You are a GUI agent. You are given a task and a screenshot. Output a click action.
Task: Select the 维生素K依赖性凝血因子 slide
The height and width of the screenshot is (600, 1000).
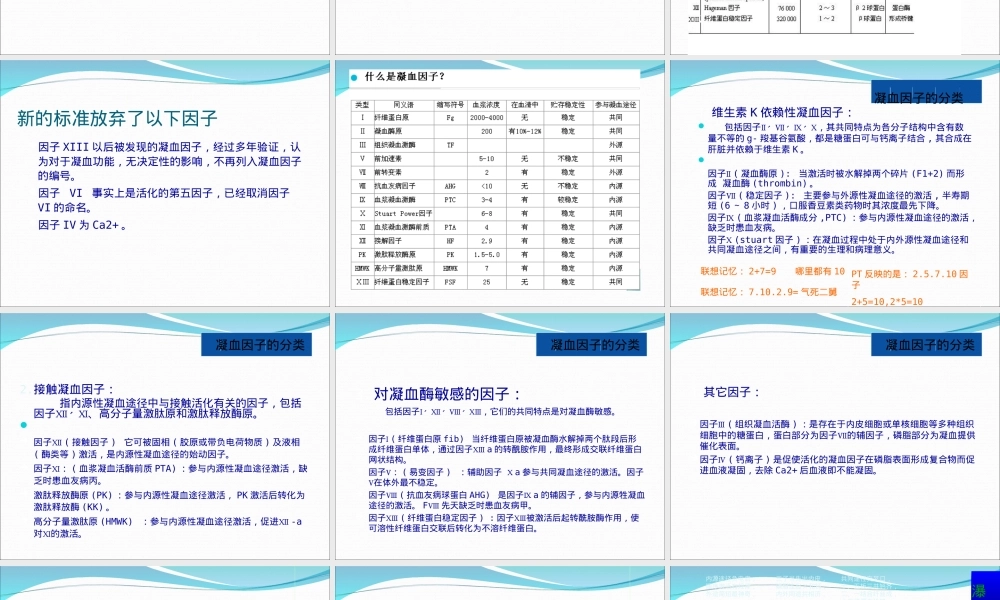tap(835, 184)
